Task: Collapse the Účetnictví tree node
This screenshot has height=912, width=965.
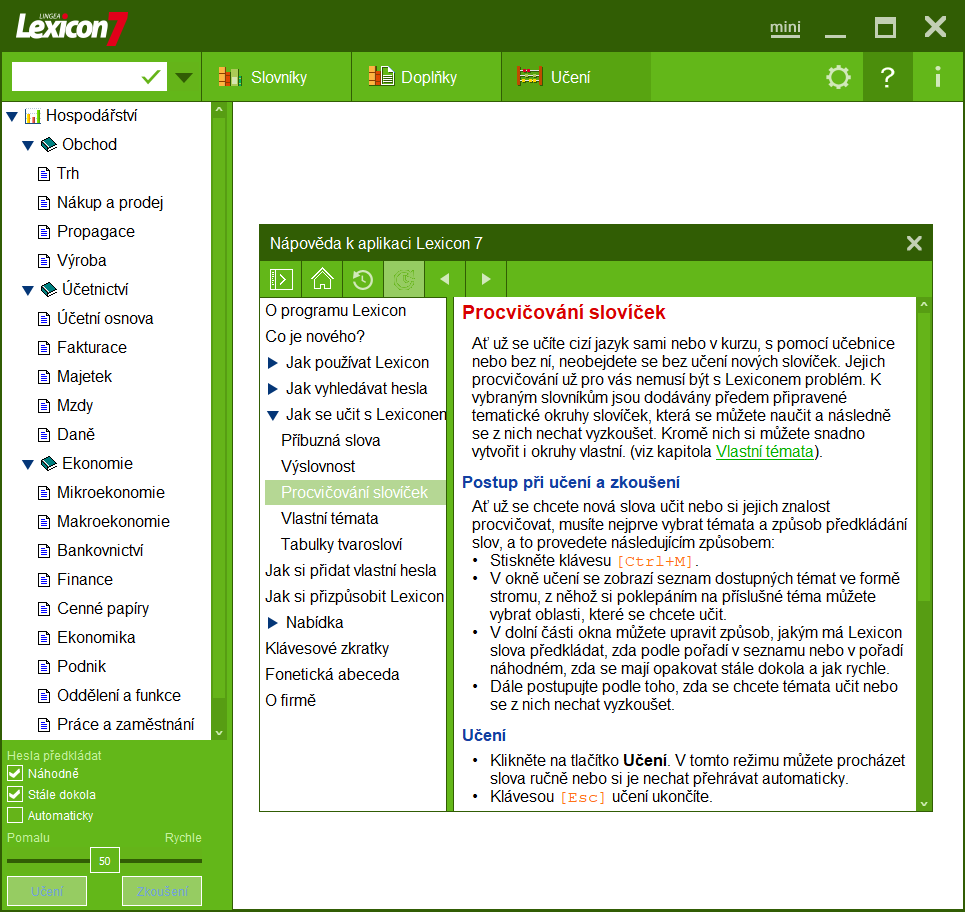Action: click(28, 290)
